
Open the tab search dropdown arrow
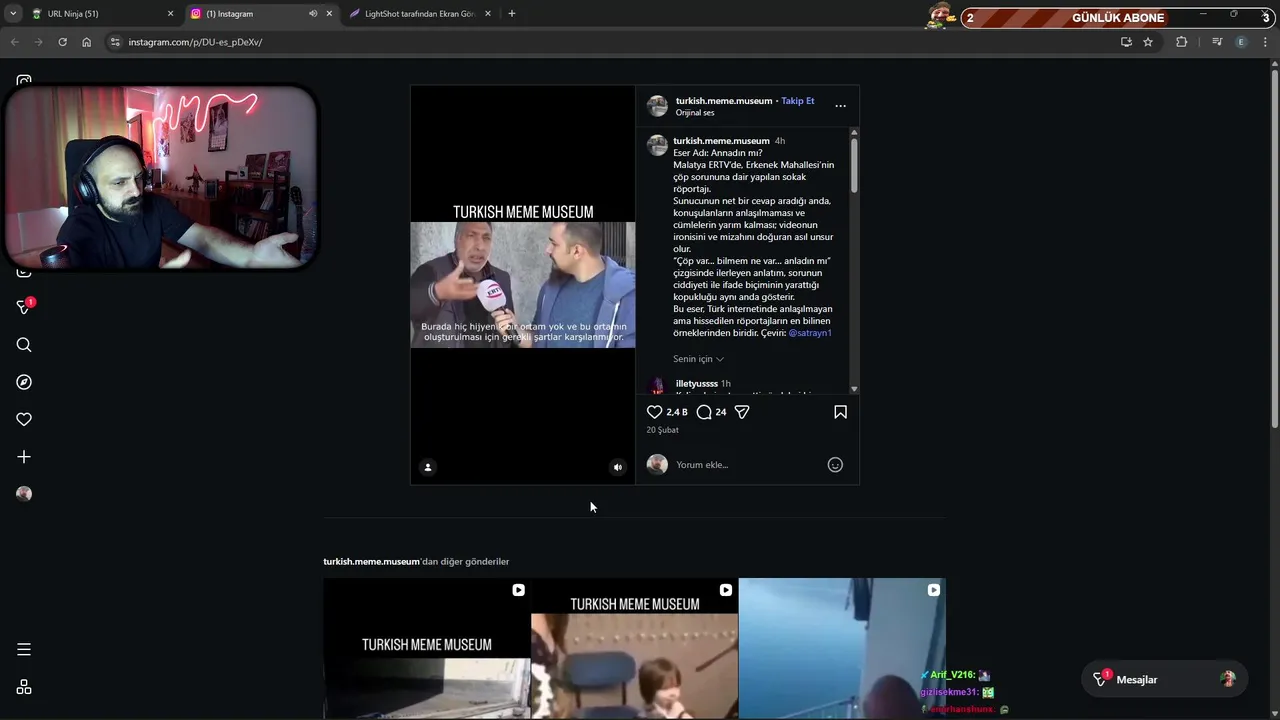pos(12,14)
